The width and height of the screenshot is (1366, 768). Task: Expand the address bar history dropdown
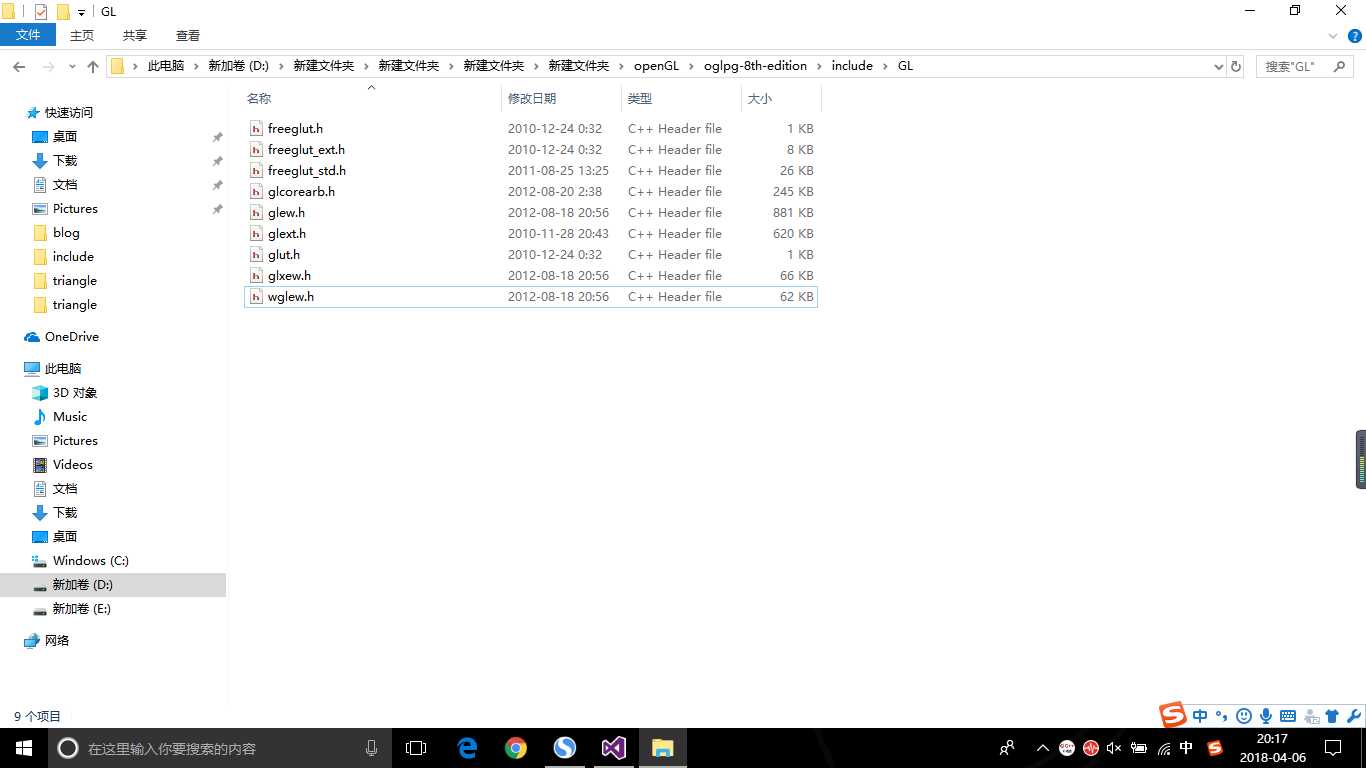[1218, 66]
